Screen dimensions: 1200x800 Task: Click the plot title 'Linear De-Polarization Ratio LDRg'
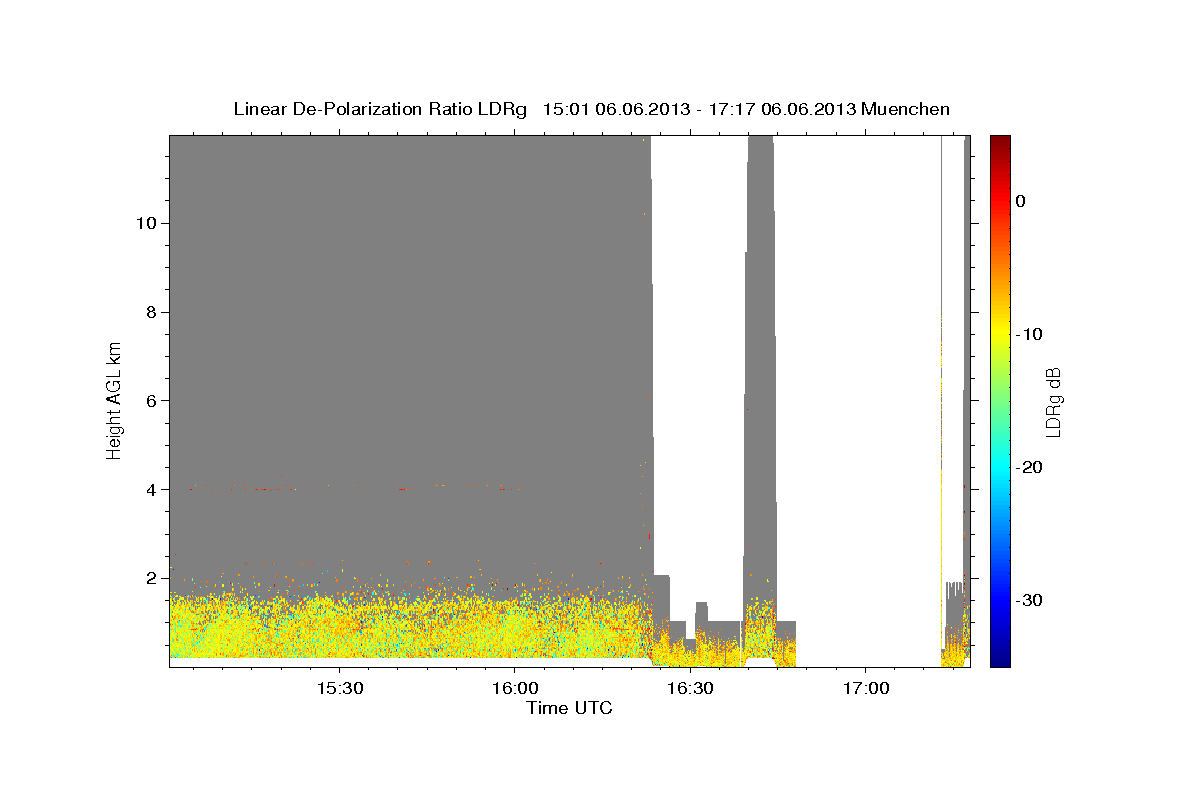[380, 109]
